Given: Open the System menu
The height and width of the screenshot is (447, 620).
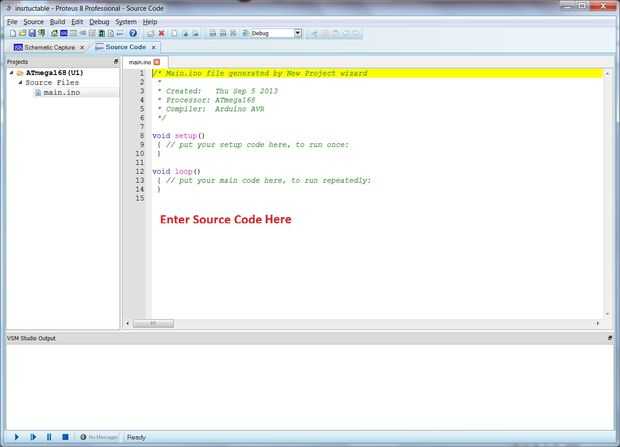Looking at the screenshot, I should pyautogui.click(x=126, y=22).
